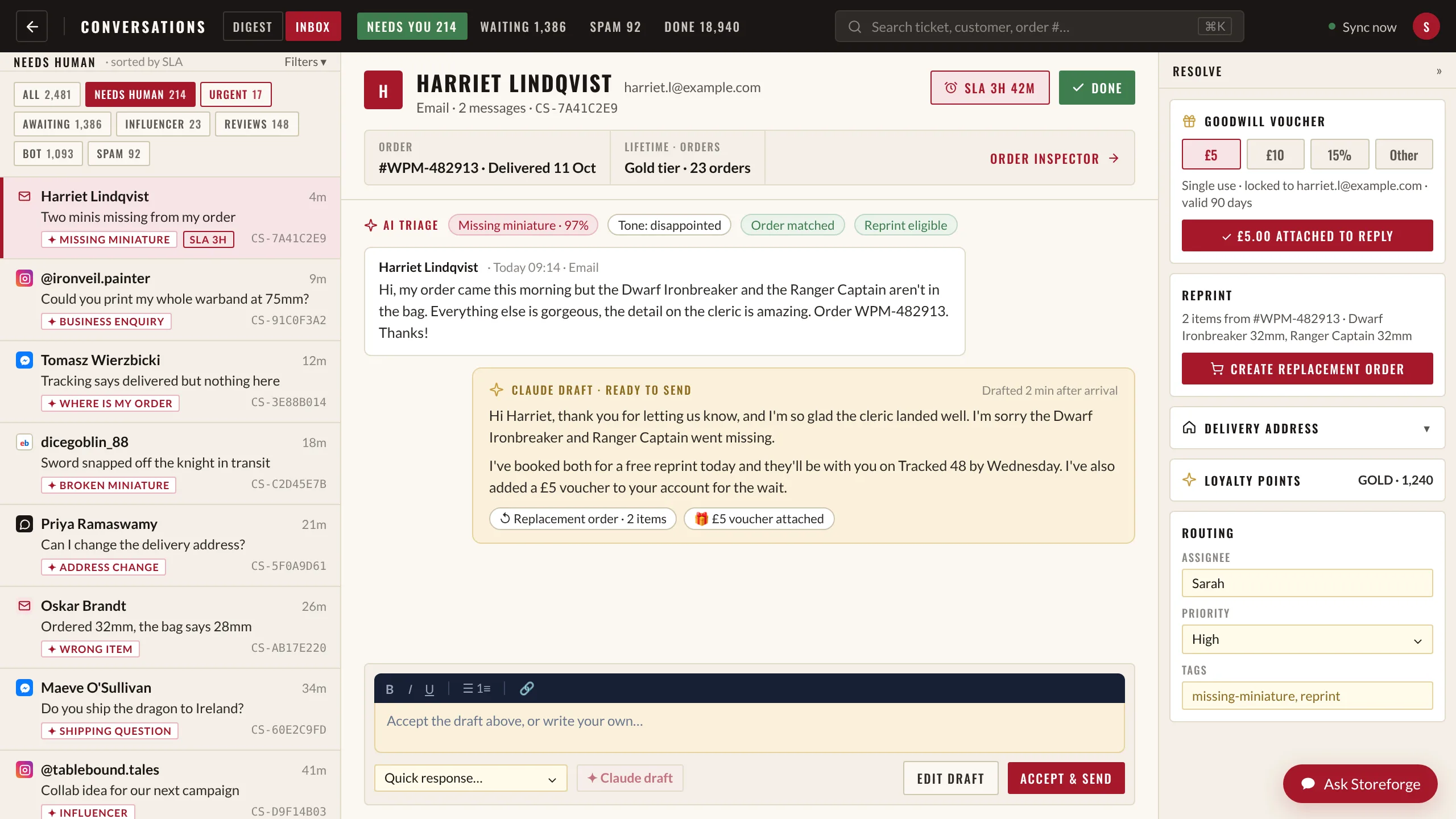Click the Assignee field showing Sarah
Viewport: 1456px width, 819px height.
tap(1307, 583)
